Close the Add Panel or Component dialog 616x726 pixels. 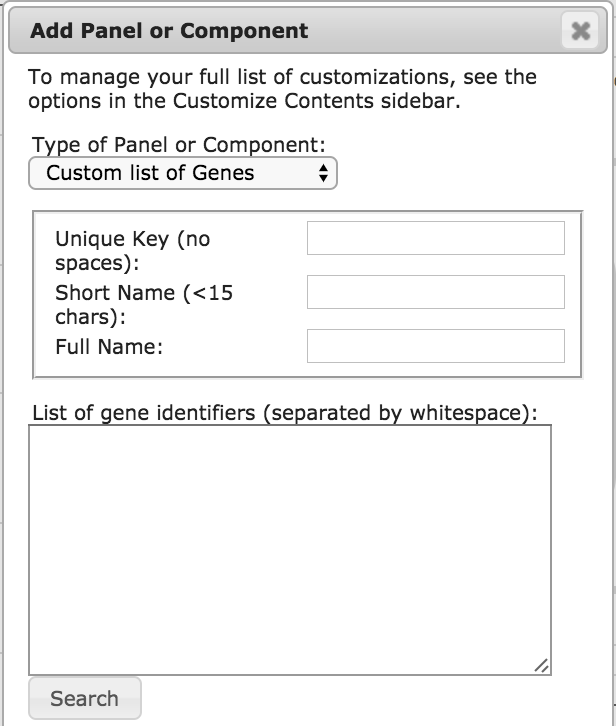pyautogui.click(x=580, y=32)
